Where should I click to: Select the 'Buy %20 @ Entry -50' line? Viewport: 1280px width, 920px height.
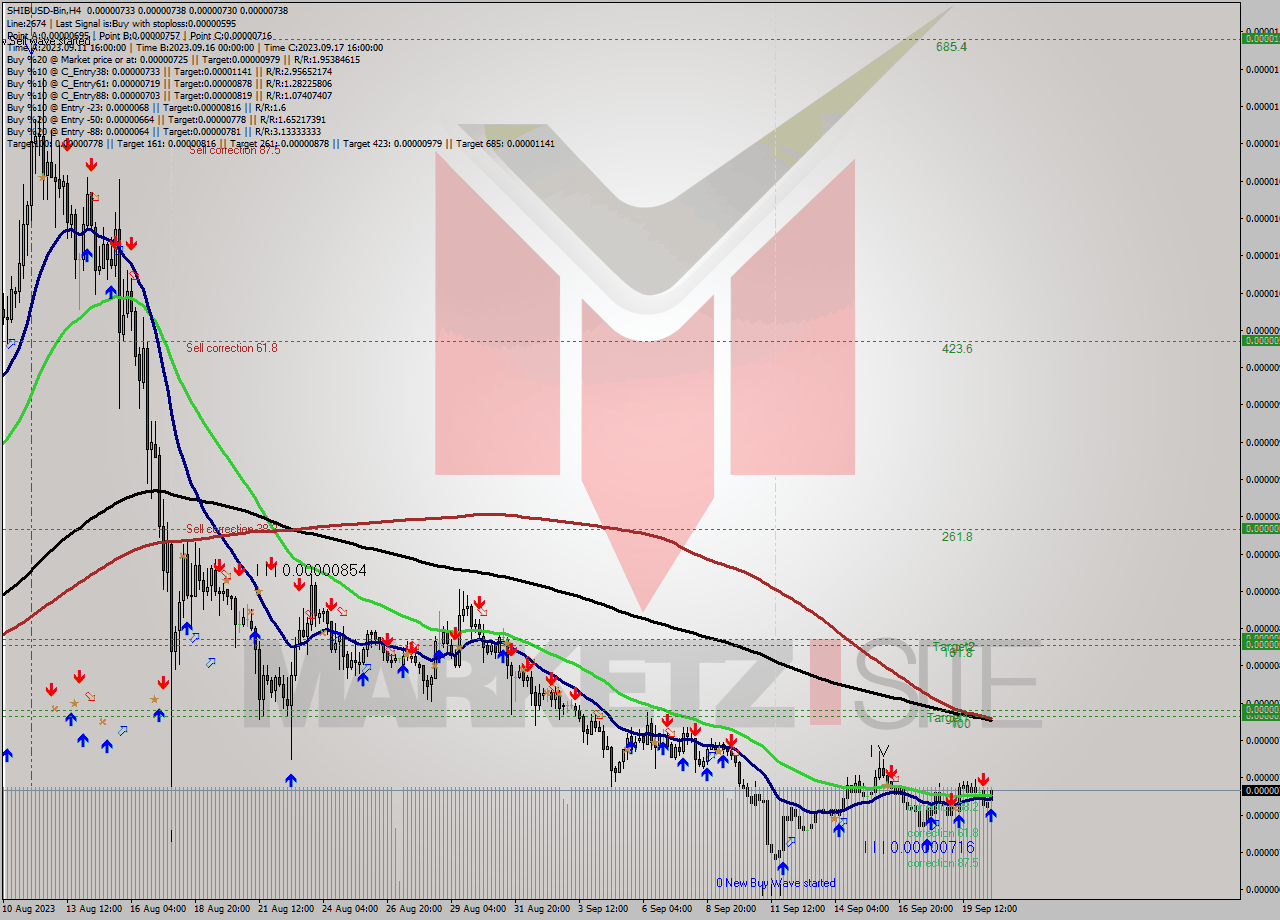click(x=164, y=119)
